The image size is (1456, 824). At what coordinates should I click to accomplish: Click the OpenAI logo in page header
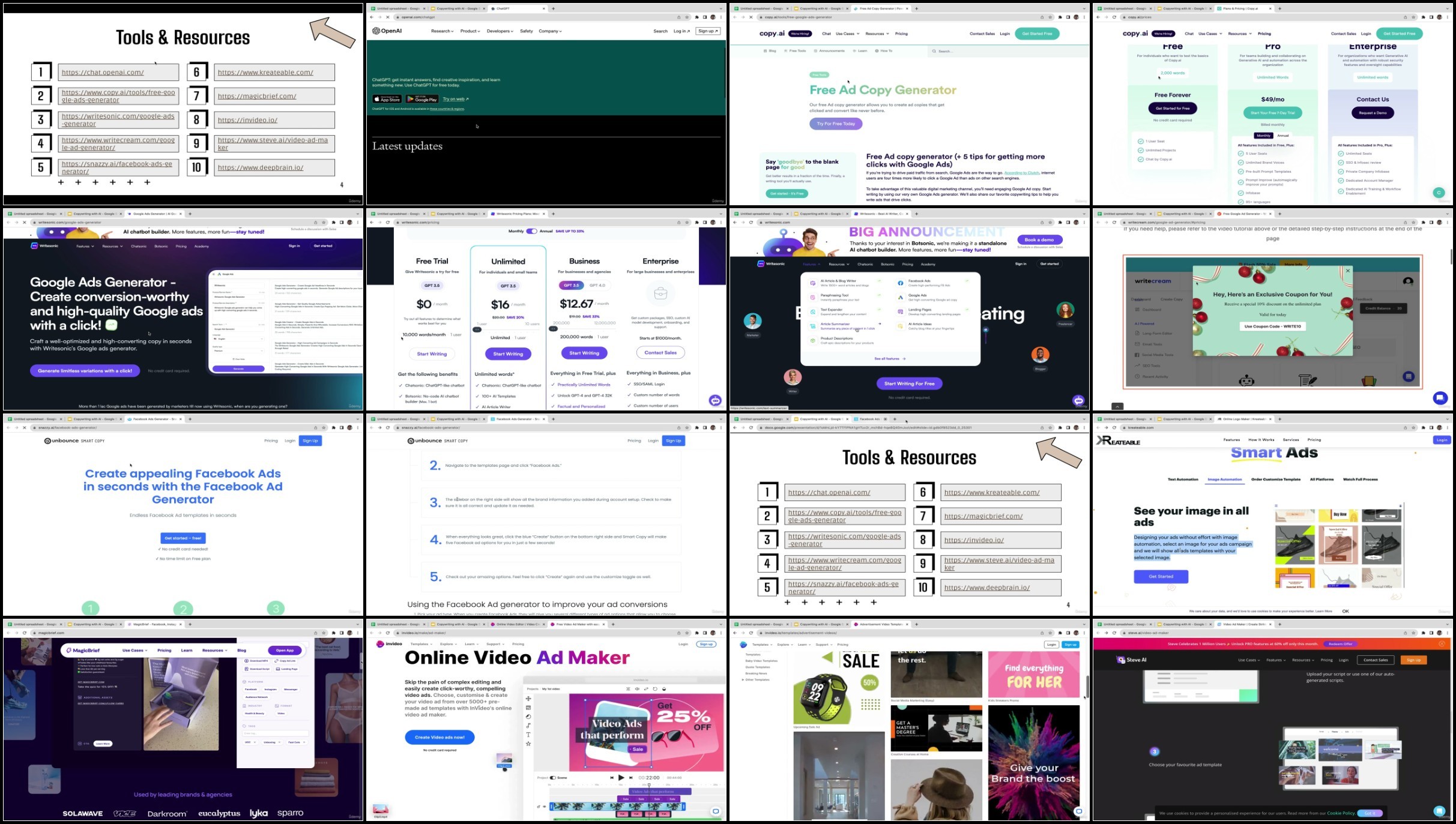pos(387,31)
